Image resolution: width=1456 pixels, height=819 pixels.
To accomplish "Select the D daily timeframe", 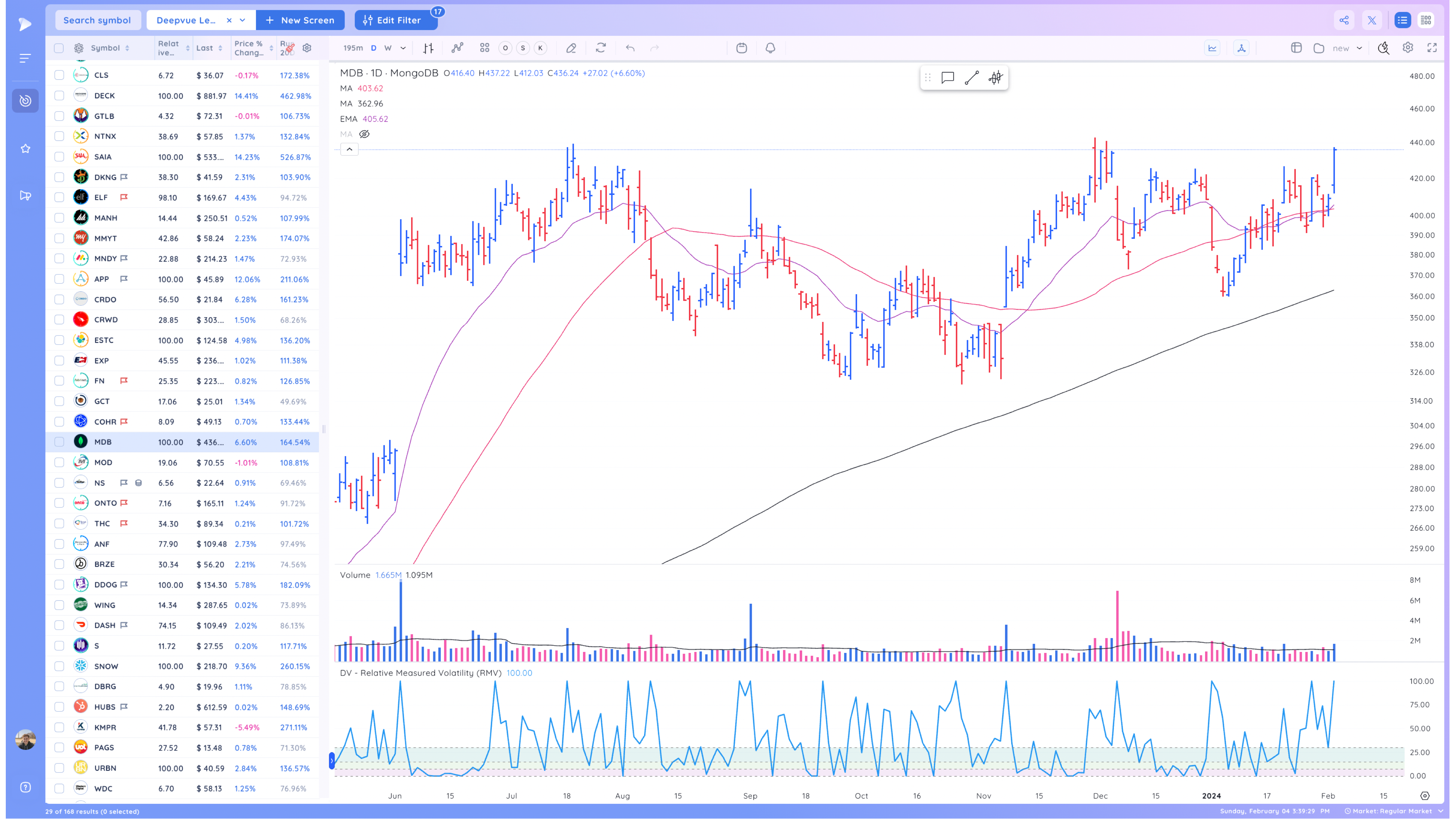I will pyautogui.click(x=374, y=48).
